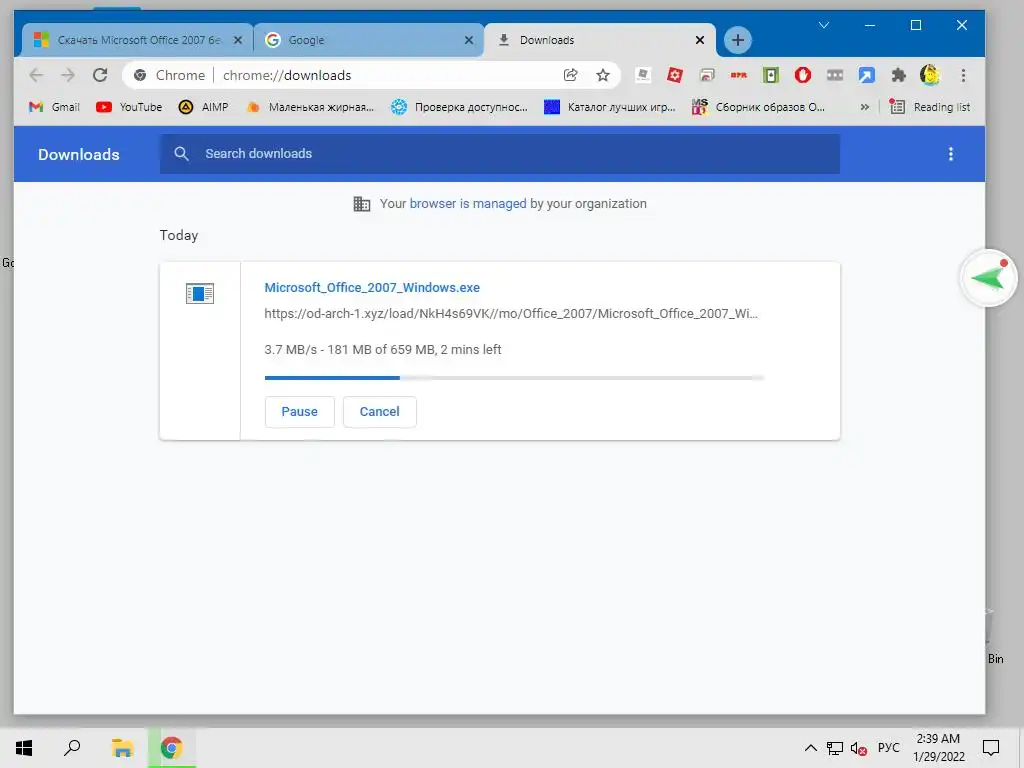Image resolution: width=1024 pixels, height=768 pixels.
Task: Open the 'browser is managed' link
Action: [468, 204]
